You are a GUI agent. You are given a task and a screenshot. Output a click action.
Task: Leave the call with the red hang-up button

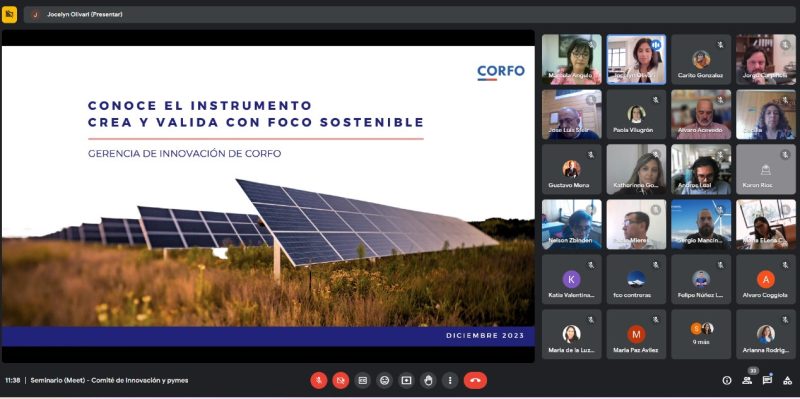(476, 380)
